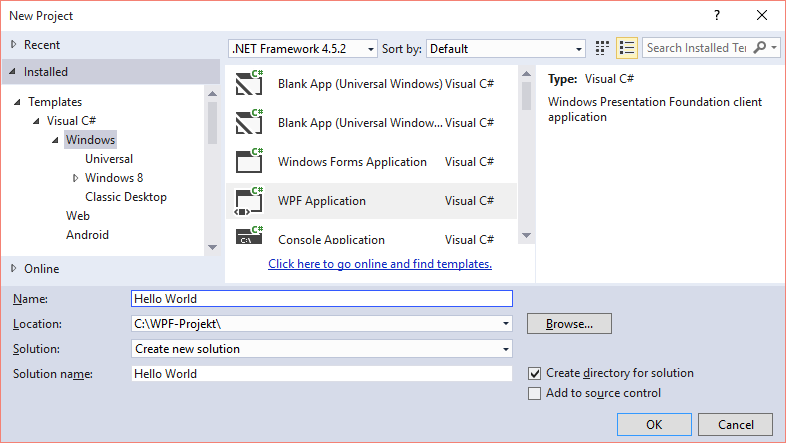Click the template list scroll down arrow
786x443 pixels.
[x=526, y=235]
